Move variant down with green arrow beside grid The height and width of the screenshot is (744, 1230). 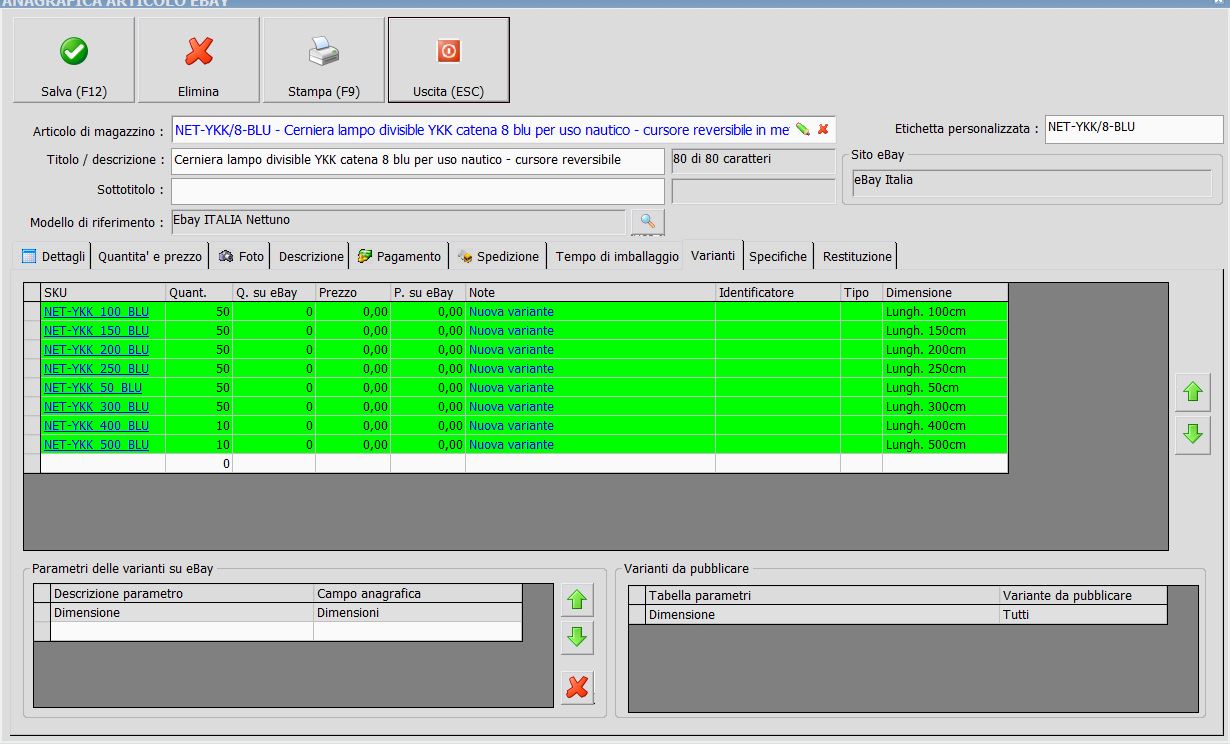1192,436
